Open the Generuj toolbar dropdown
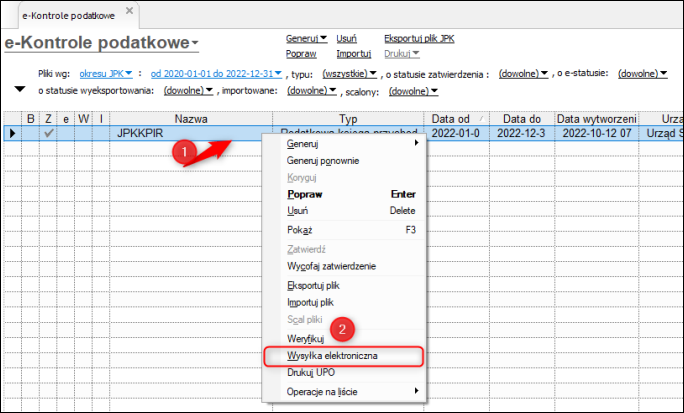Image resolution: width=684 pixels, height=413 pixels. (306, 38)
